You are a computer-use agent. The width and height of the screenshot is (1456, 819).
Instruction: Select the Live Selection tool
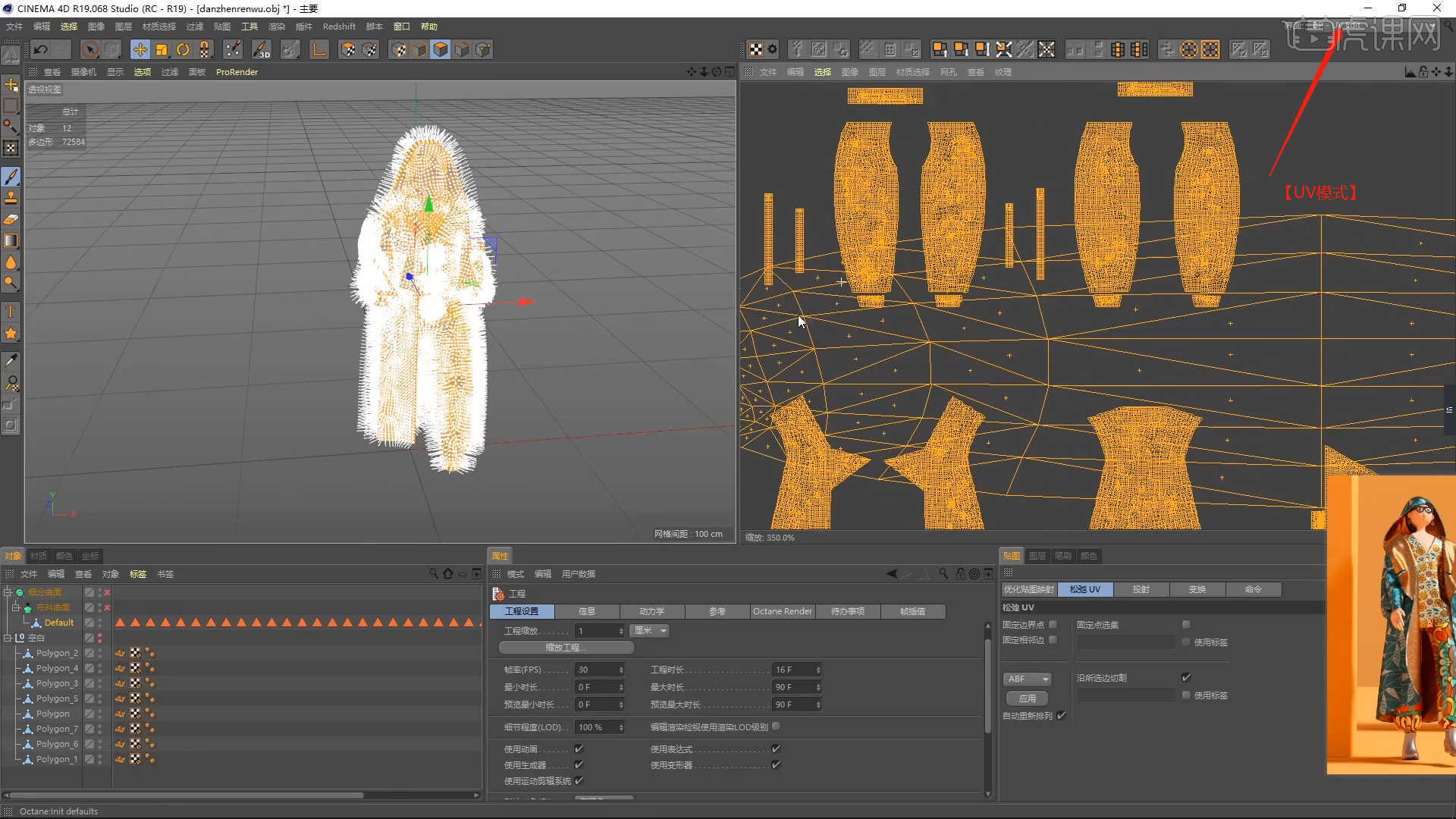point(90,49)
